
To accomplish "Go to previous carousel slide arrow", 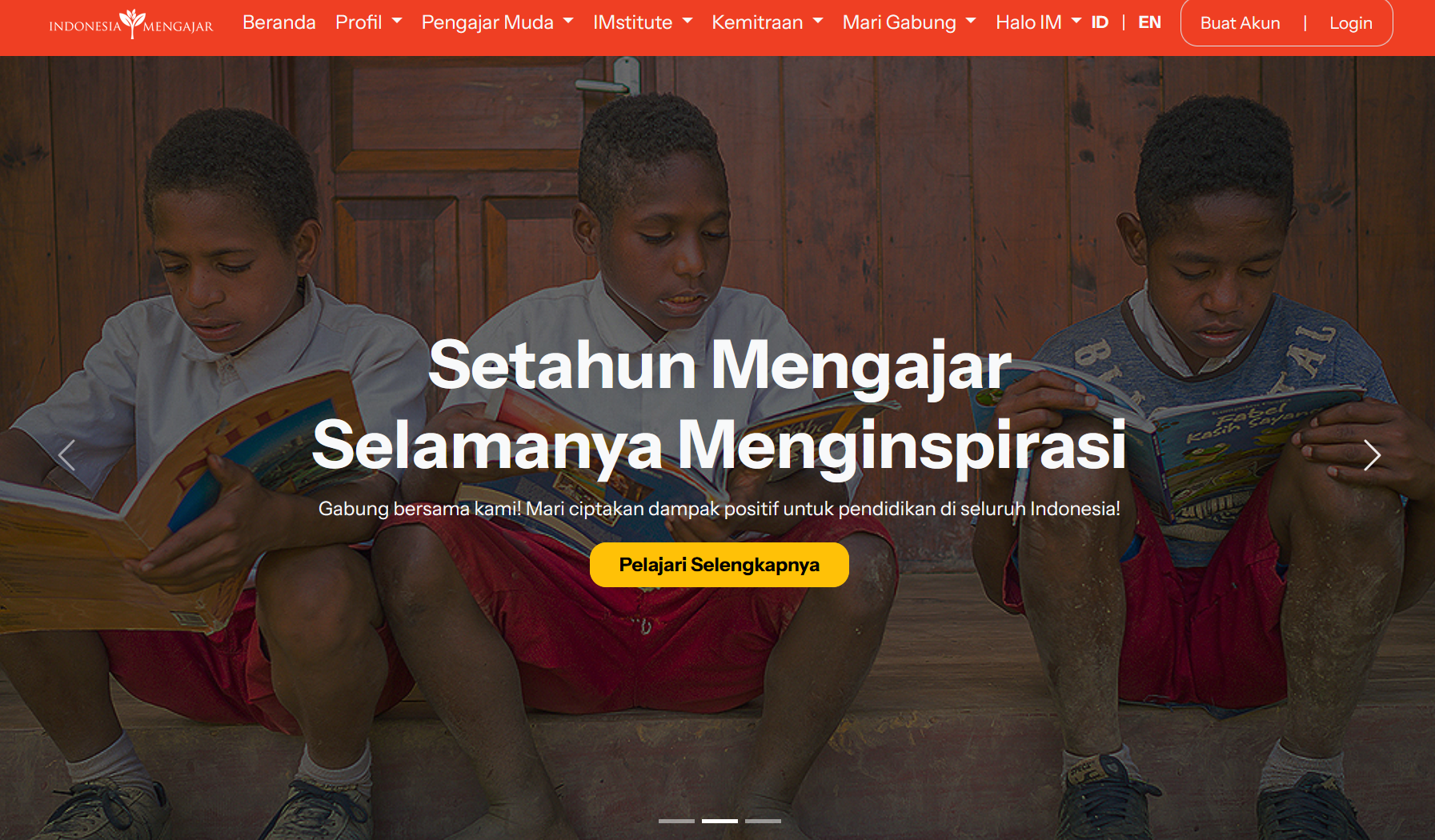I will (x=67, y=455).
